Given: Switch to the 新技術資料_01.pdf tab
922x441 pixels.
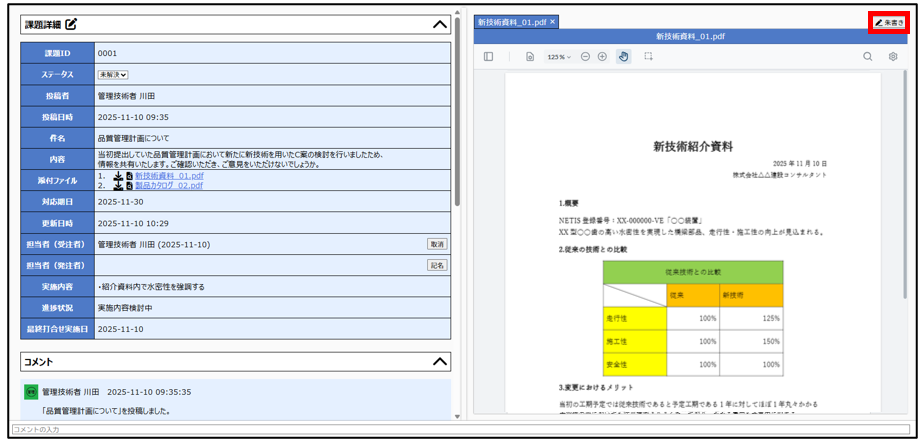Looking at the screenshot, I should tap(511, 22).
